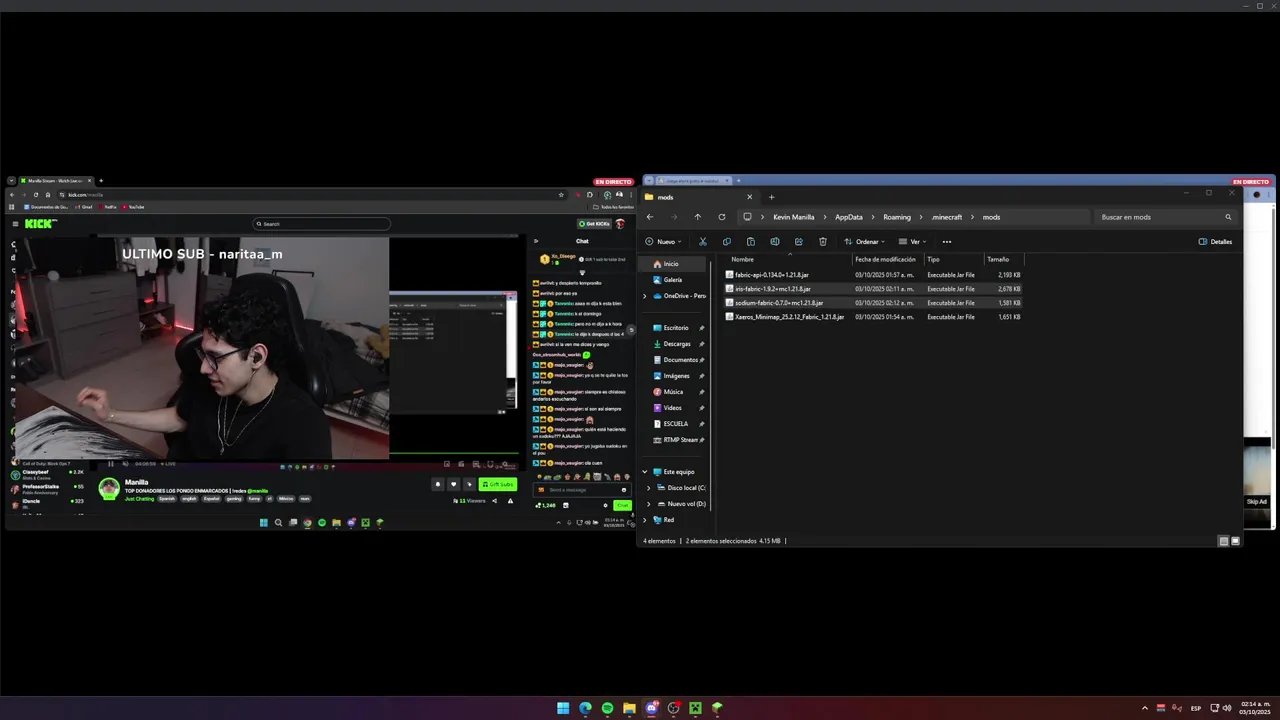Open Minecraft creeper icon on taskbar
Image resolution: width=1280 pixels, height=720 pixels.
click(x=695, y=708)
